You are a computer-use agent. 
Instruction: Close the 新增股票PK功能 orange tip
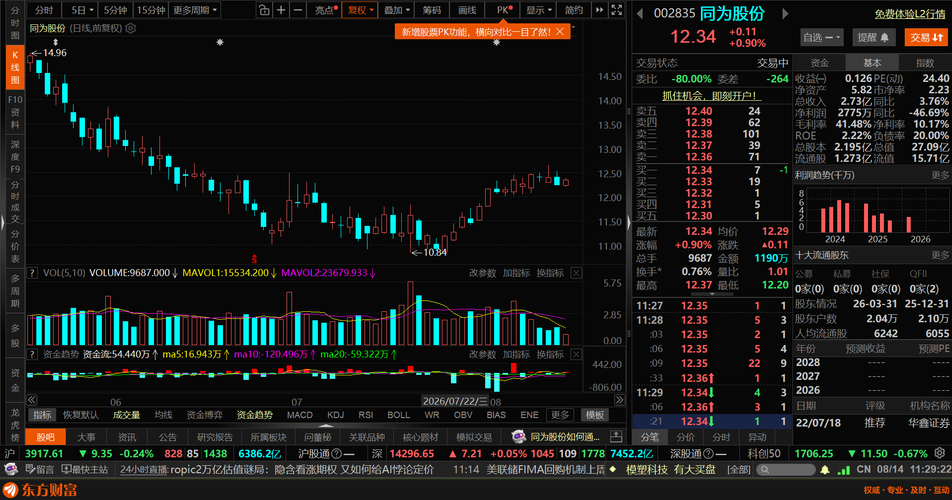[x=560, y=32]
